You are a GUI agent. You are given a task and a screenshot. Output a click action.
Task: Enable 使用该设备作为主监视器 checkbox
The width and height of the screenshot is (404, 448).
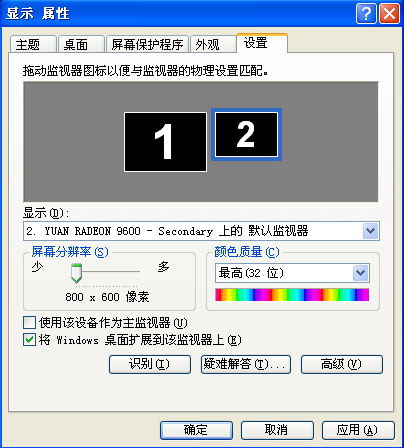coord(29,322)
